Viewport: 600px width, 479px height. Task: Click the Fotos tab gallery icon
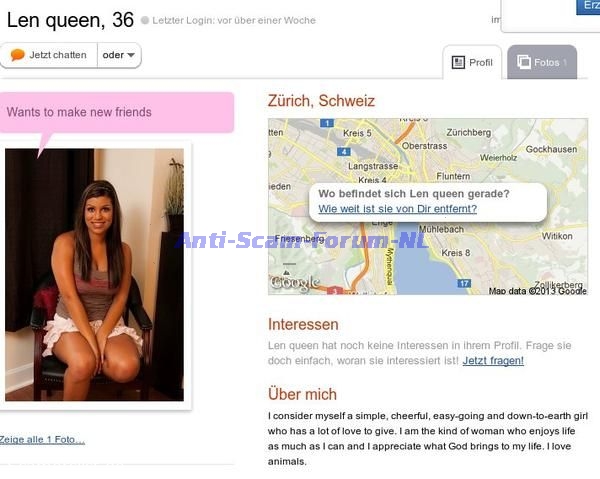click(x=524, y=62)
